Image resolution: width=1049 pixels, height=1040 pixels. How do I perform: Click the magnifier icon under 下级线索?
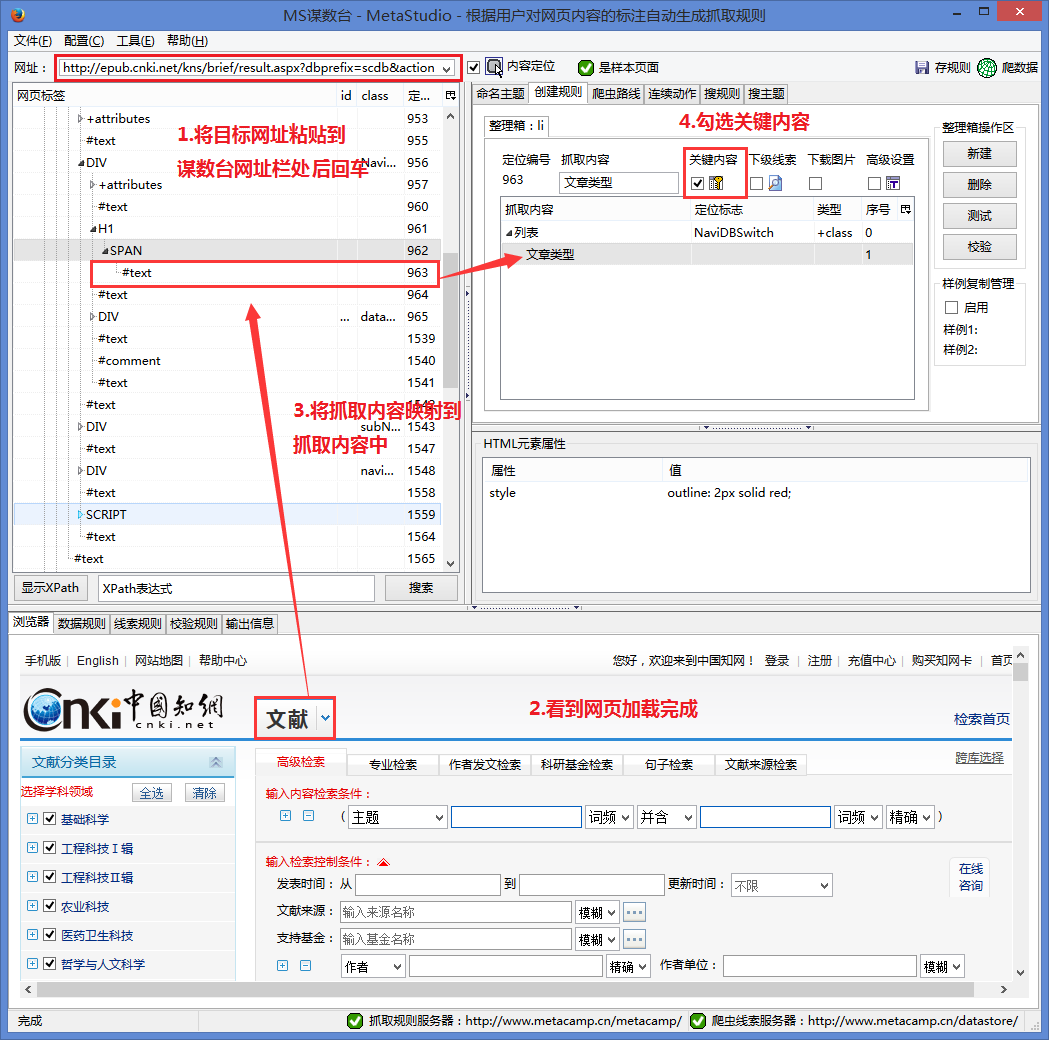(775, 183)
